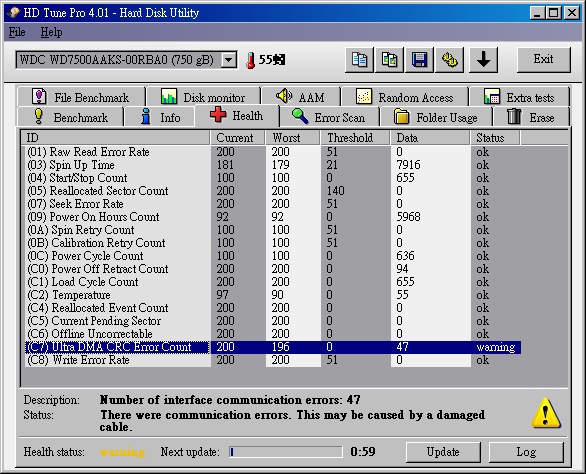Screen dimensions: 586x474
Task: Open the drive selection dropdown
Action: (x=228, y=60)
